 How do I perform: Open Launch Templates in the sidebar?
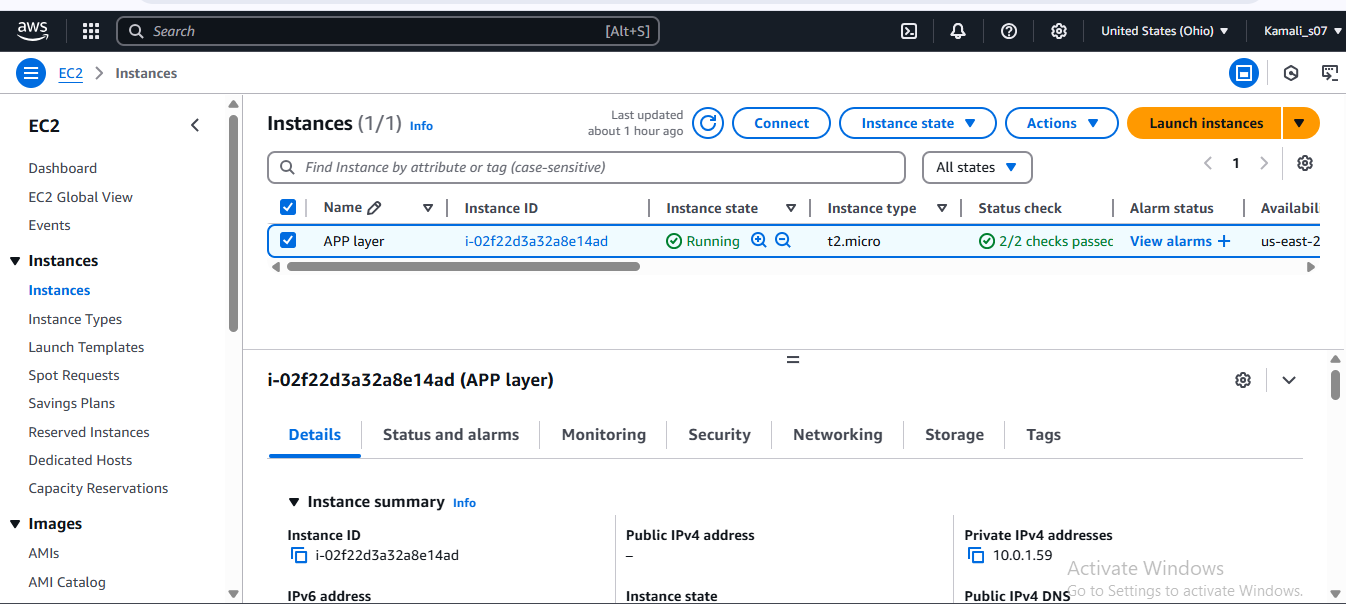point(86,347)
